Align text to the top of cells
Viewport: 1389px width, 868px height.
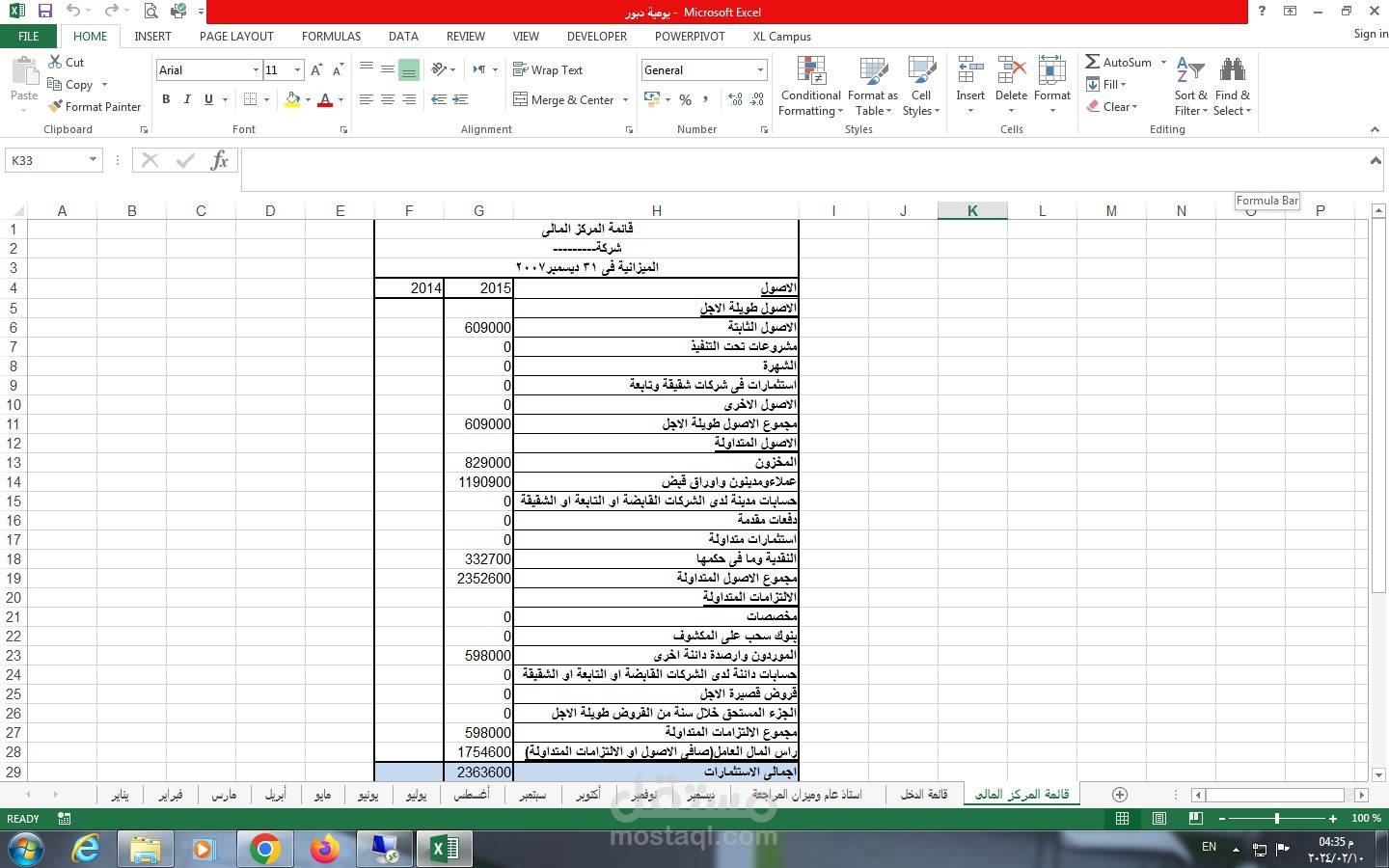[367, 69]
